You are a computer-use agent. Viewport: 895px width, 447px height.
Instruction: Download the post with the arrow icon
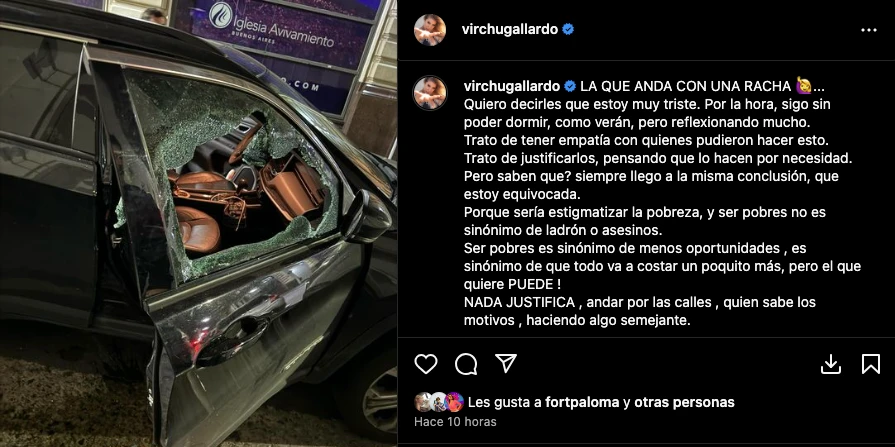831,364
